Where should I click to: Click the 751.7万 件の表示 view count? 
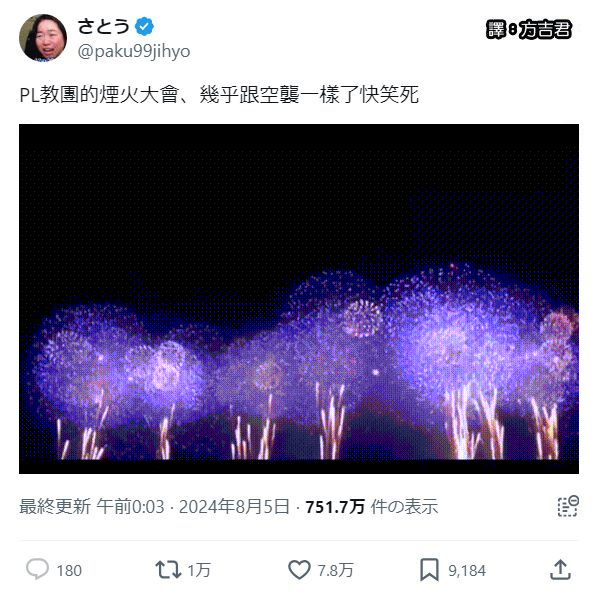(372, 507)
